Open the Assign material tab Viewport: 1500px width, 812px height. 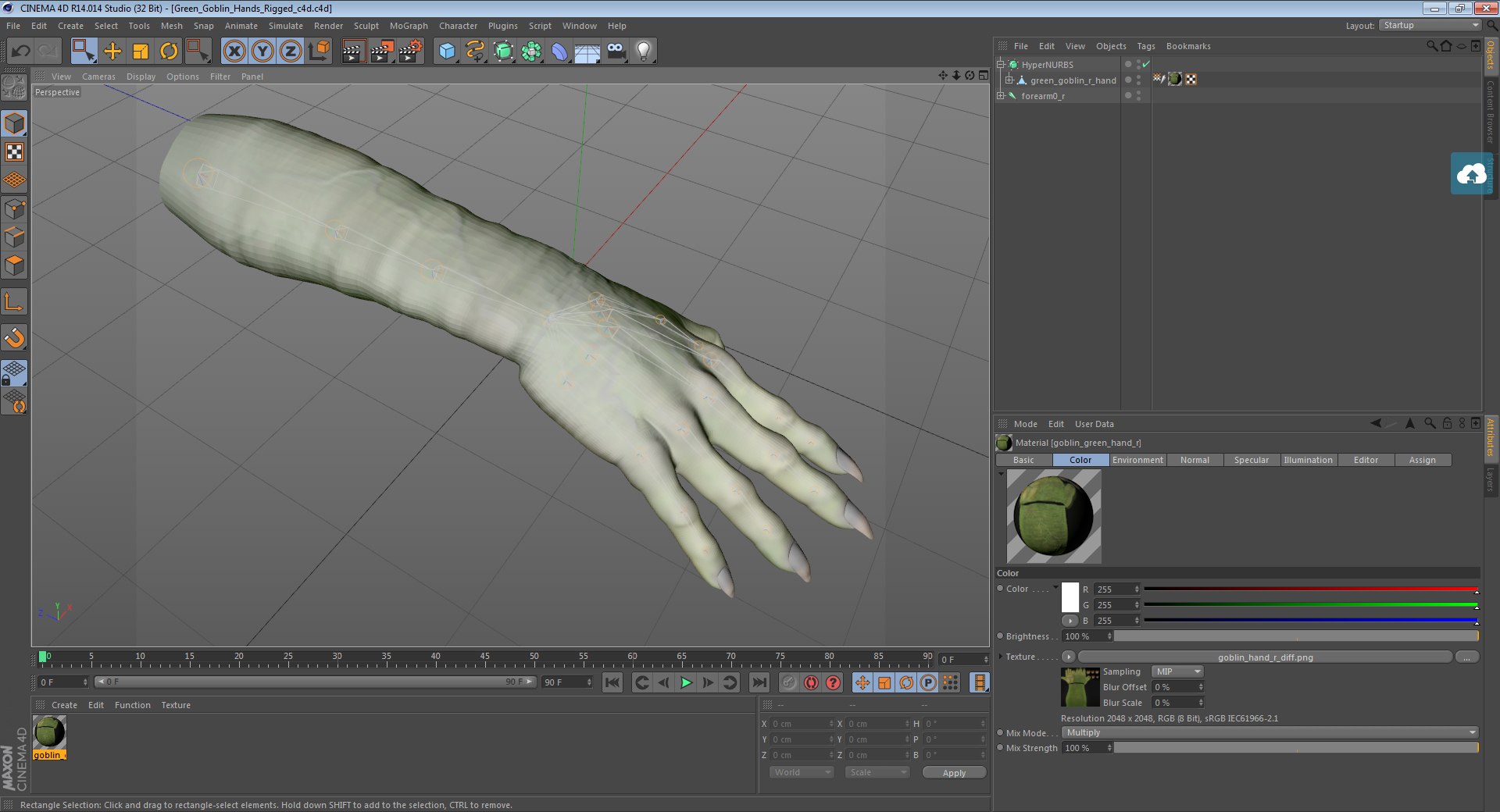pos(1422,460)
